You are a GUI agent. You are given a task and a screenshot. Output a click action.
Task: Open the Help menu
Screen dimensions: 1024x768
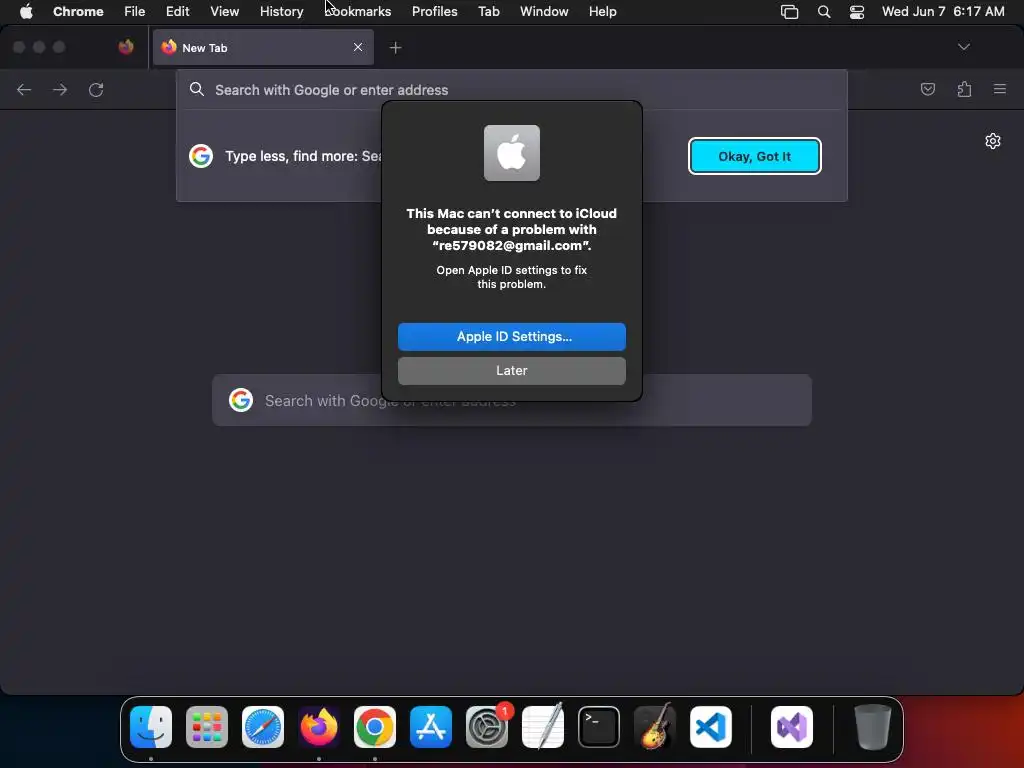coord(602,11)
